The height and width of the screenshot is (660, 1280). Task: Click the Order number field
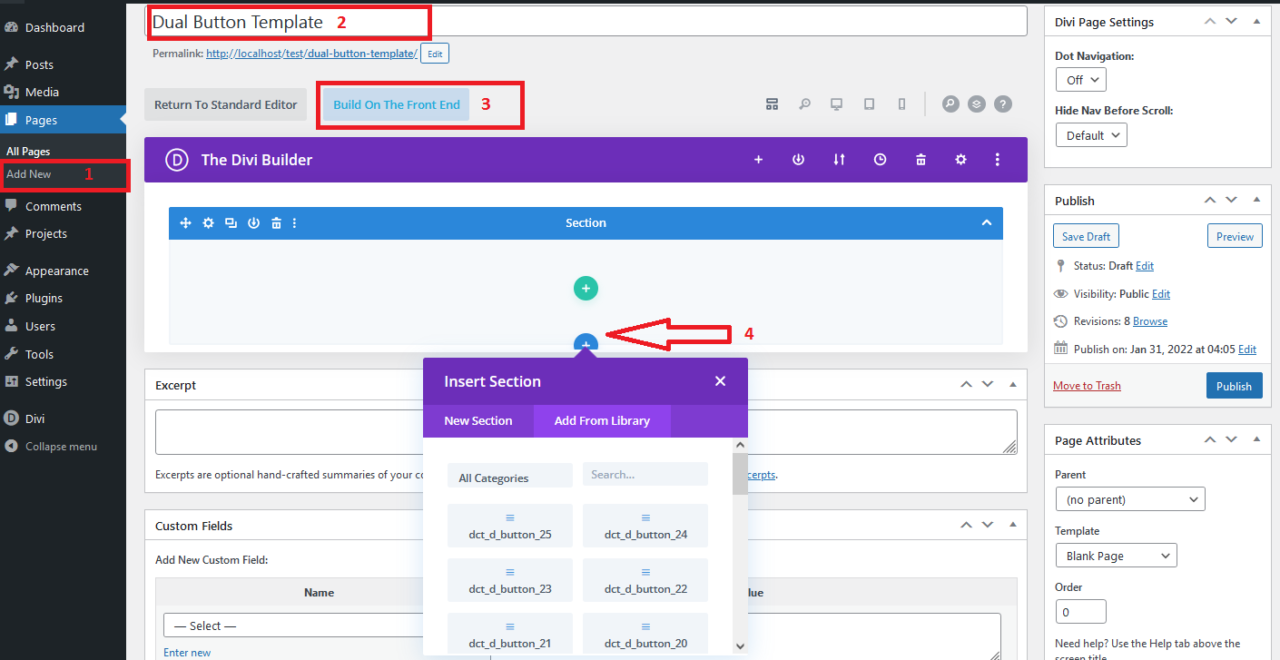click(1081, 611)
